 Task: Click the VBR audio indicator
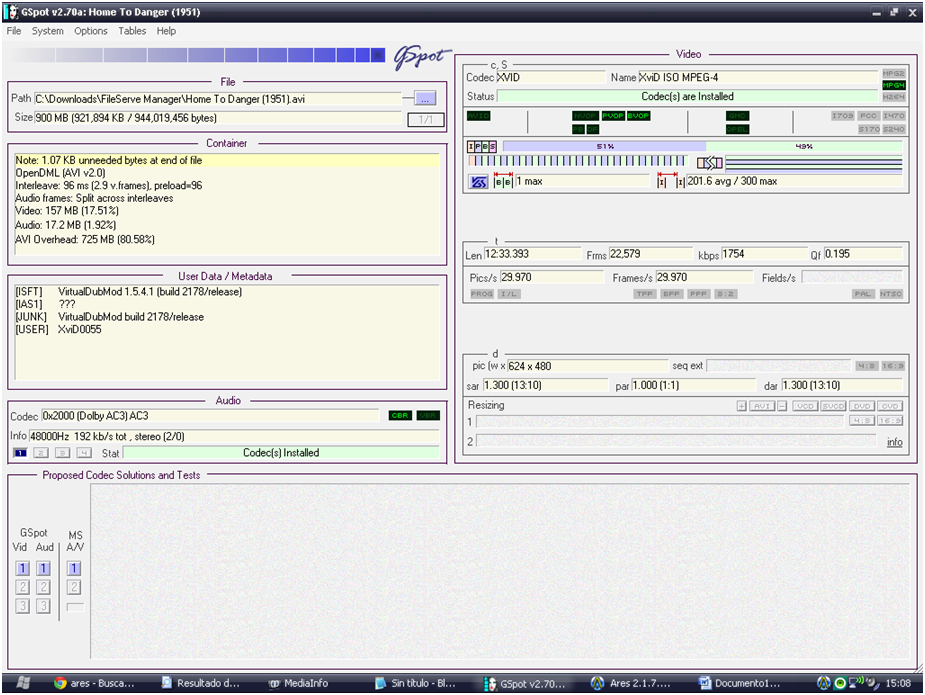click(428, 415)
